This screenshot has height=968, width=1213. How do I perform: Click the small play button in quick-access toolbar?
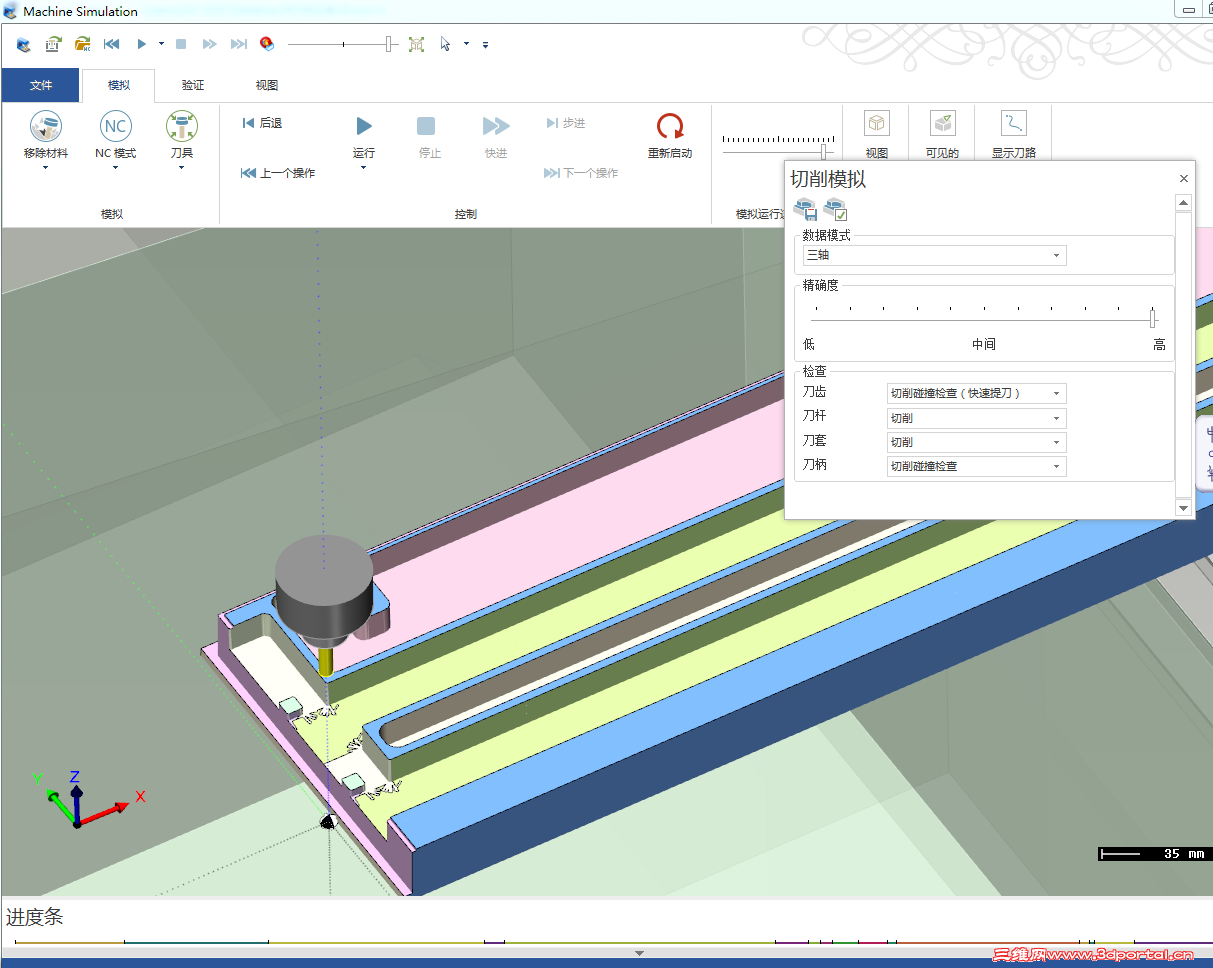pyautogui.click(x=142, y=44)
